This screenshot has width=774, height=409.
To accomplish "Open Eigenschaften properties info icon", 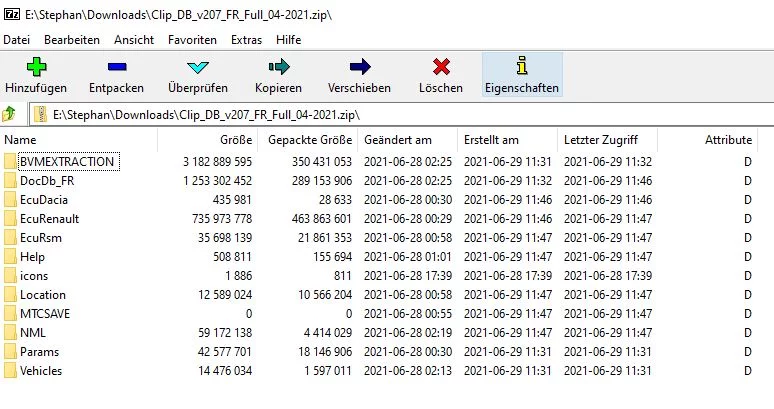I will [x=521, y=67].
